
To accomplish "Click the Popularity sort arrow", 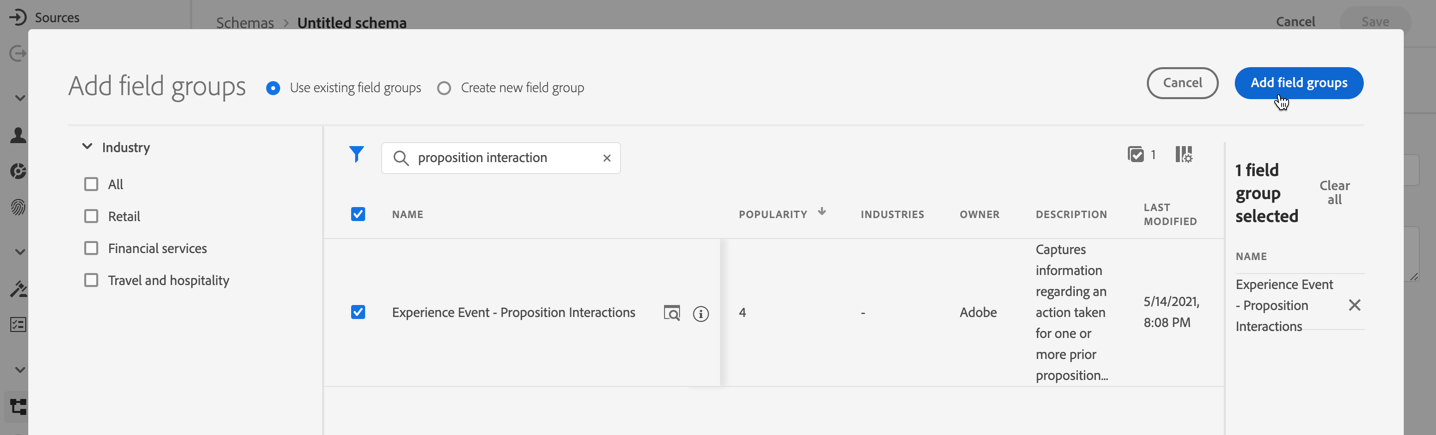I will coord(822,212).
